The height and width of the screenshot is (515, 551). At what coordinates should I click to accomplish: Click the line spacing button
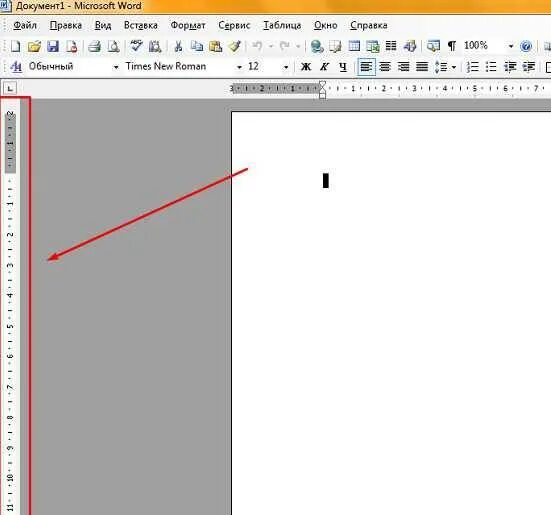441,66
